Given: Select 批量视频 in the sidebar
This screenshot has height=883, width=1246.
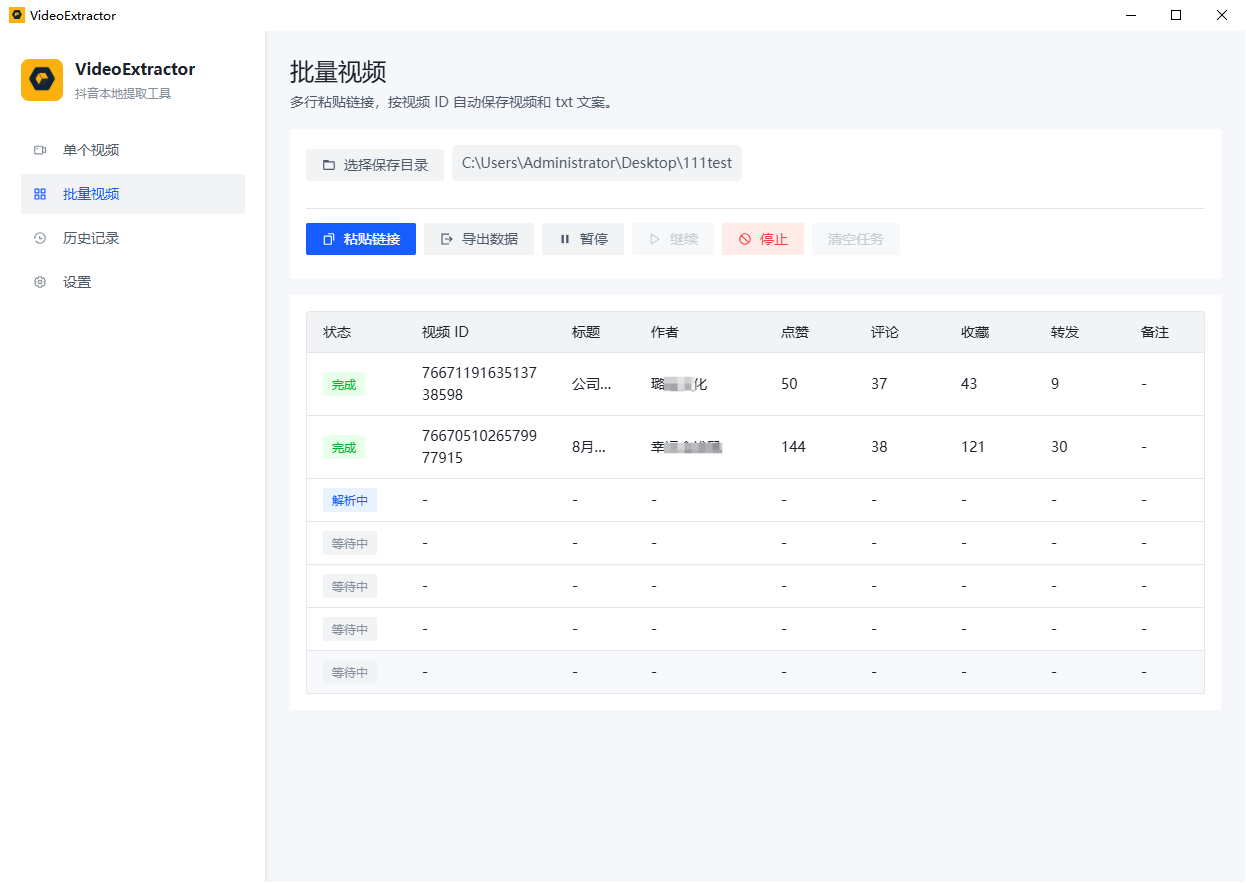Looking at the screenshot, I should [133, 194].
